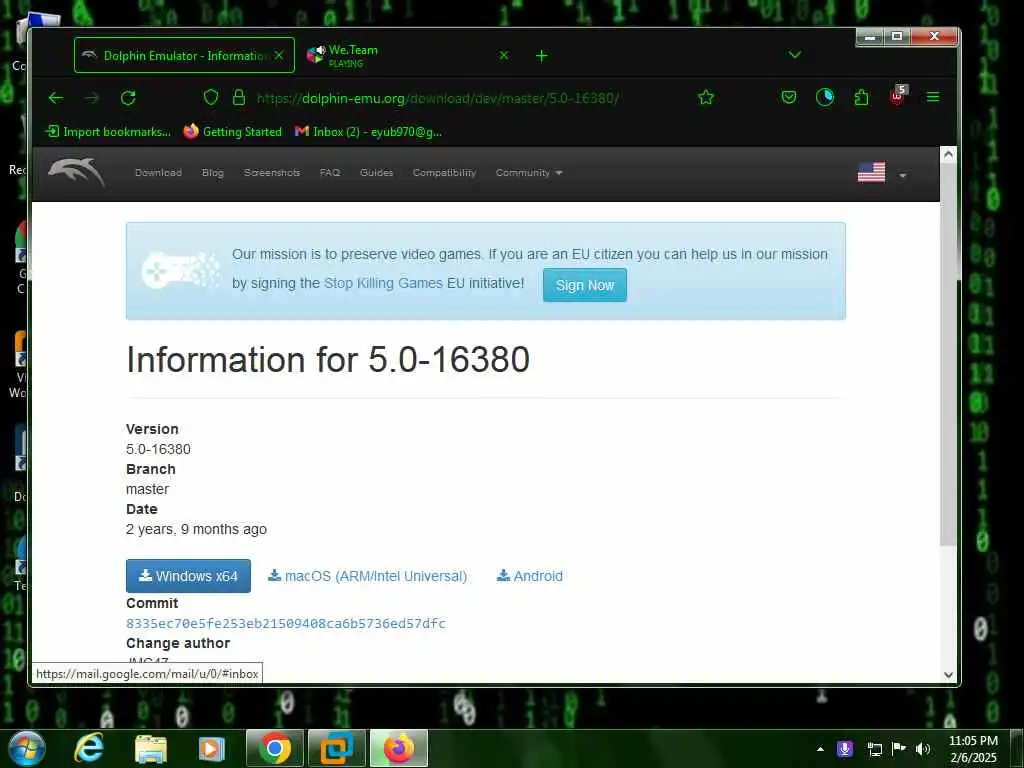Open the Windows Start button
Viewport: 1024px width, 768px height.
pos(27,749)
